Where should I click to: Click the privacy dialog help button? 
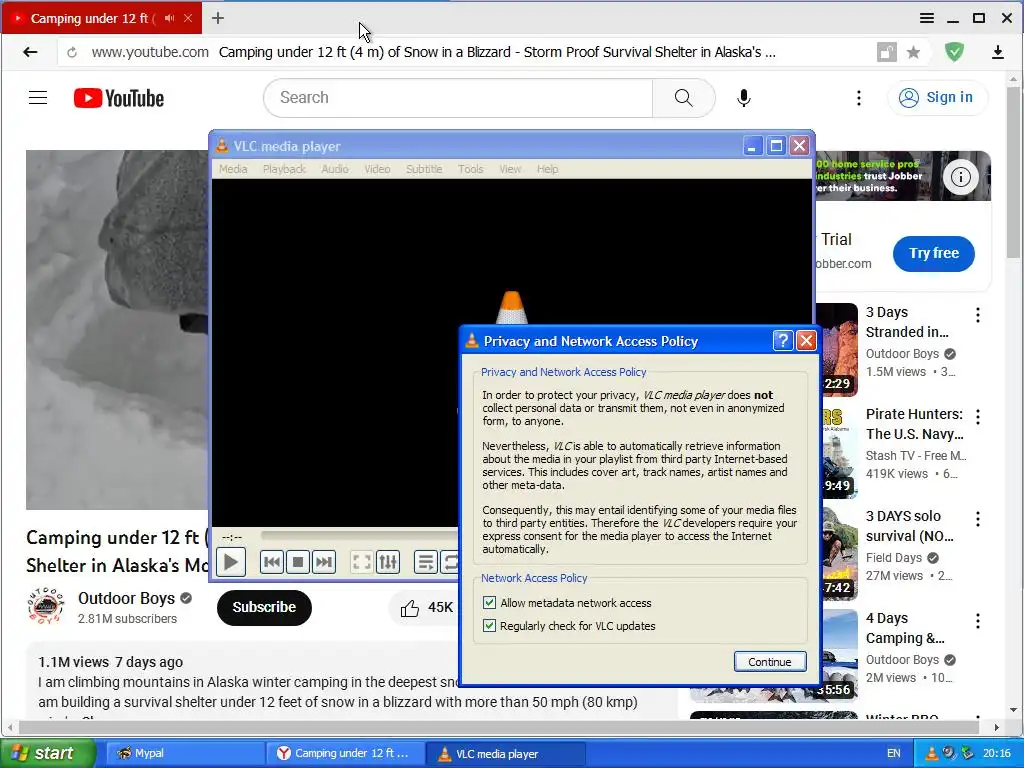[x=782, y=340]
